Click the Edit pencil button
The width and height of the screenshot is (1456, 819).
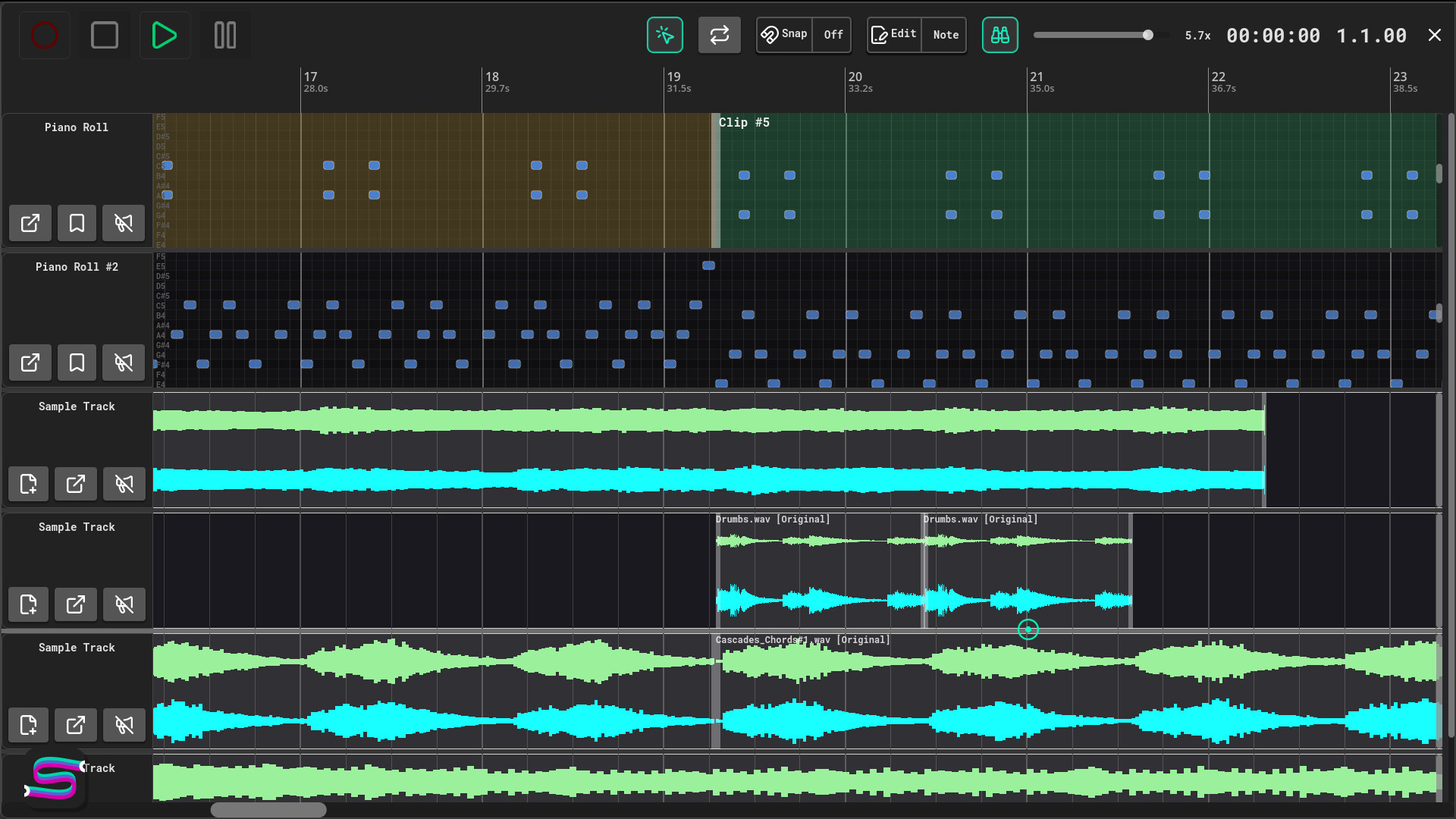pyautogui.click(x=895, y=35)
